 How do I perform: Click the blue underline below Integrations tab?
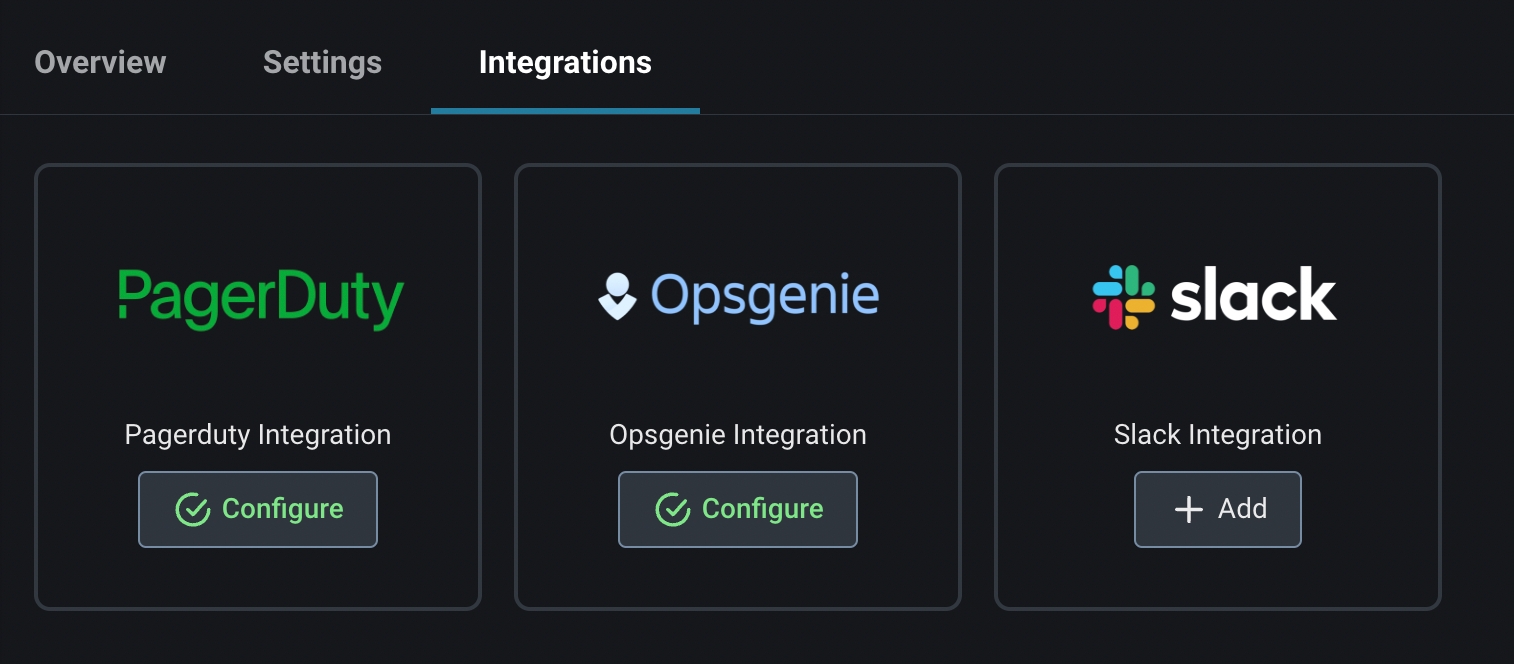[565, 111]
